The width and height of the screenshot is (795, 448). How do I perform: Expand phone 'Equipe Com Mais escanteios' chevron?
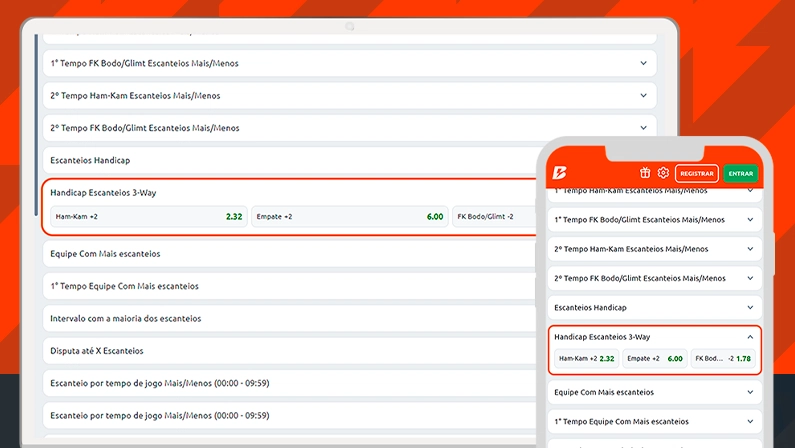750,392
